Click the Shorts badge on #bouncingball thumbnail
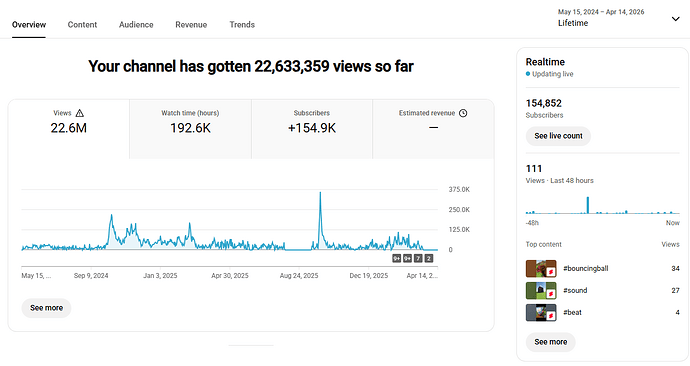The height and width of the screenshot is (366, 690). 551,272
